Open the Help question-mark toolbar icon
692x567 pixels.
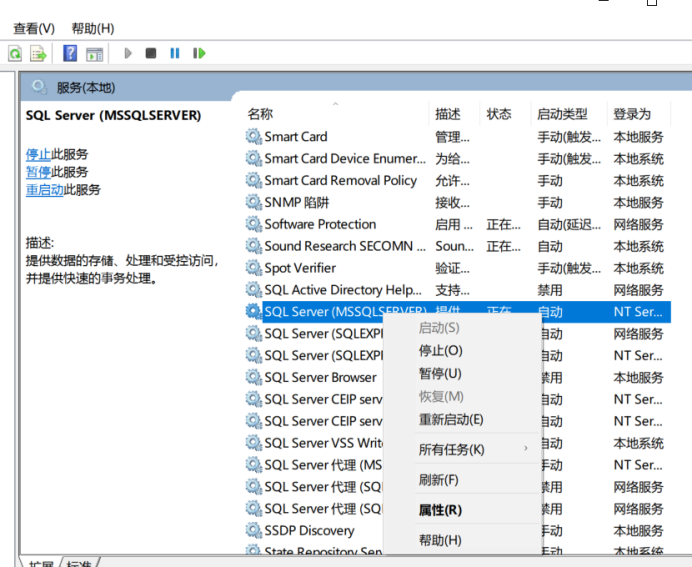[70, 53]
